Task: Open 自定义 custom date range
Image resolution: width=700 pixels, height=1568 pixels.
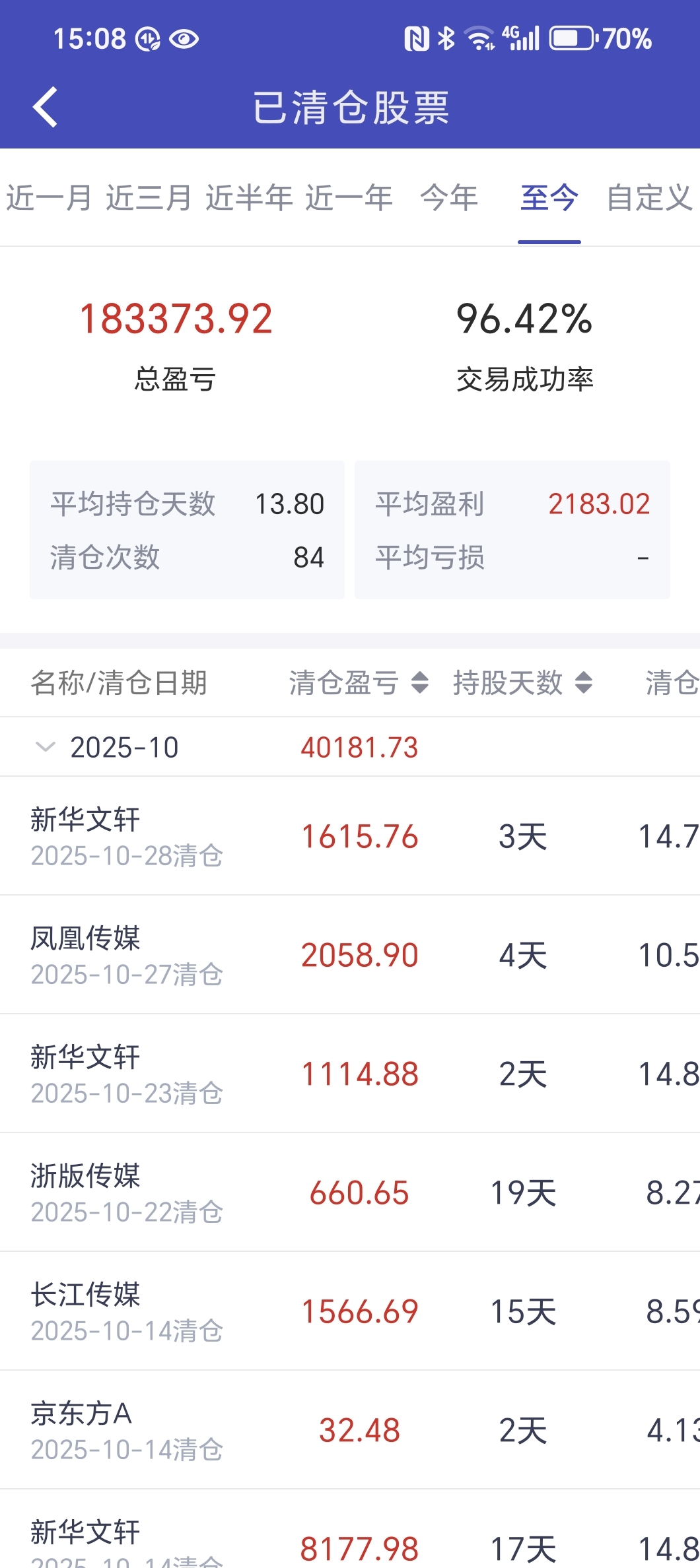Action: click(x=649, y=198)
